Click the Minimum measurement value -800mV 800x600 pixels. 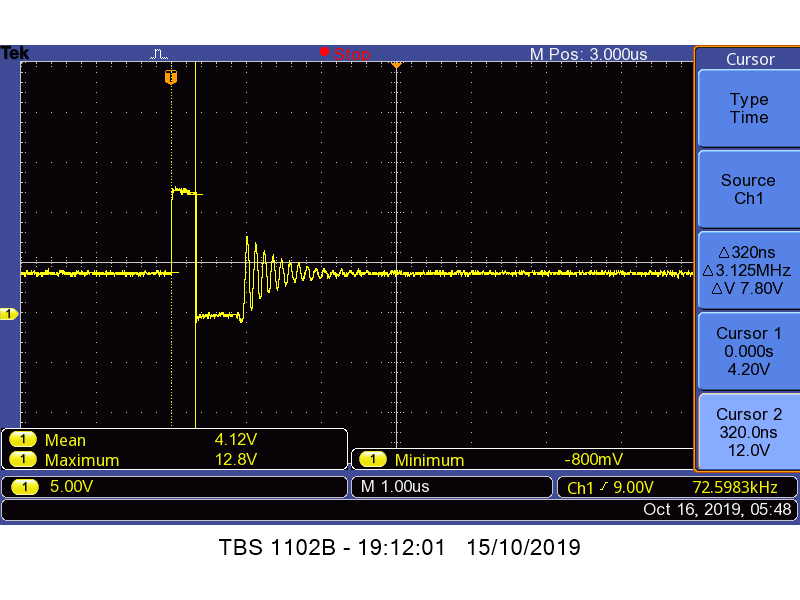click(593, 459)
